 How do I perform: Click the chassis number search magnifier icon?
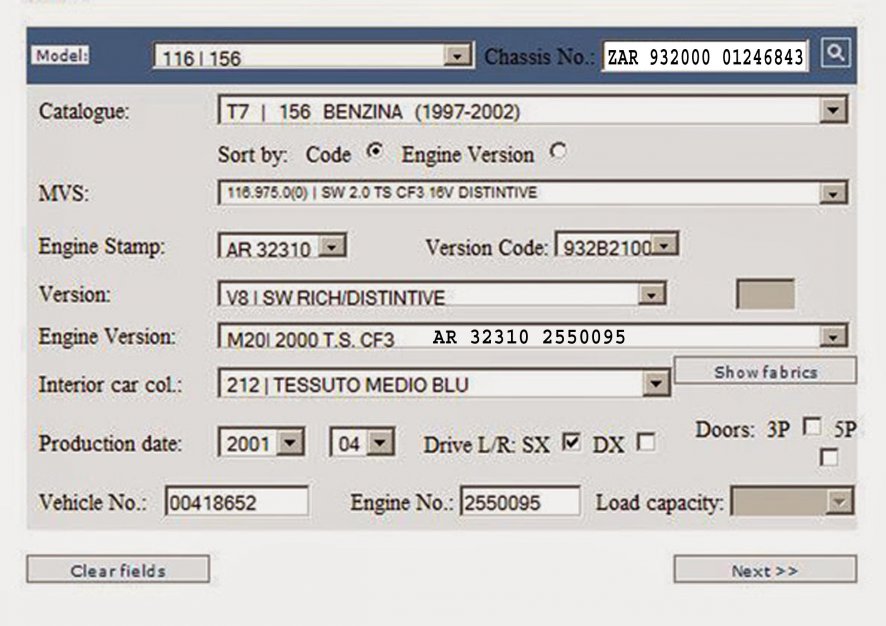(835, 53)
